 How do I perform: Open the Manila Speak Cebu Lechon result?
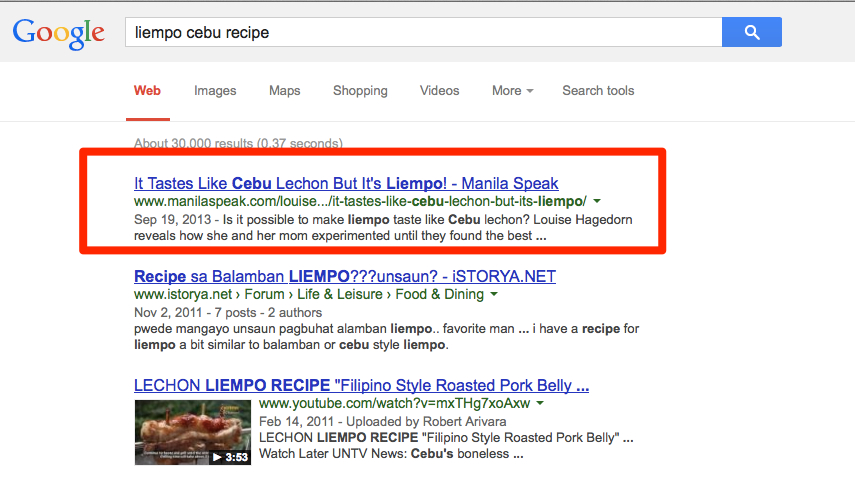(346, 184)
